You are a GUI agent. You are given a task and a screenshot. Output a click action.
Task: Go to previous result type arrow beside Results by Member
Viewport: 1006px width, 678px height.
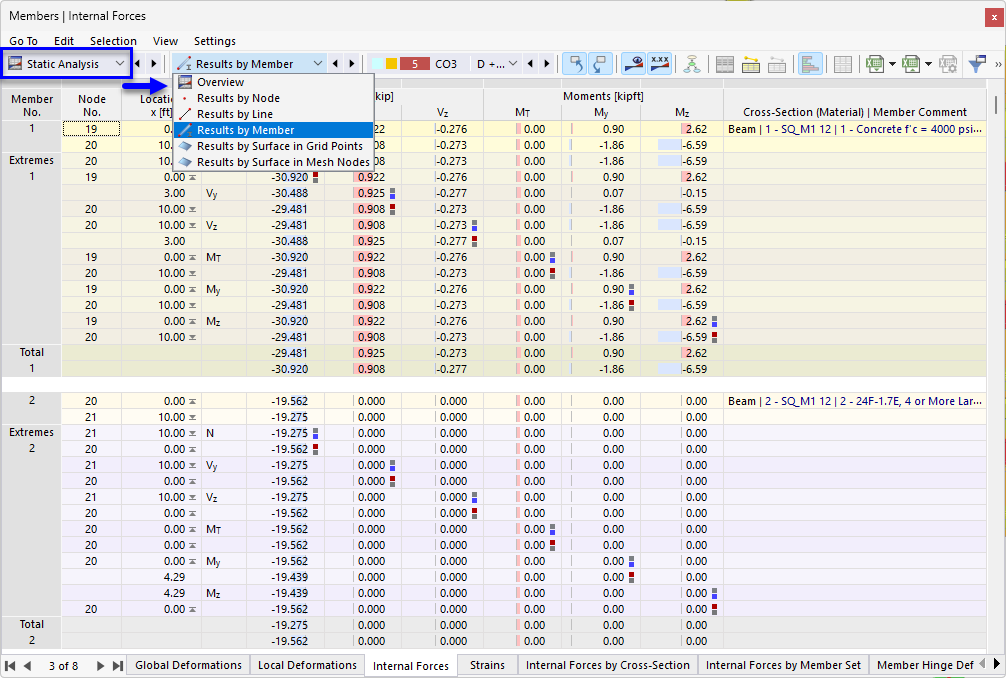pos(335,64)
